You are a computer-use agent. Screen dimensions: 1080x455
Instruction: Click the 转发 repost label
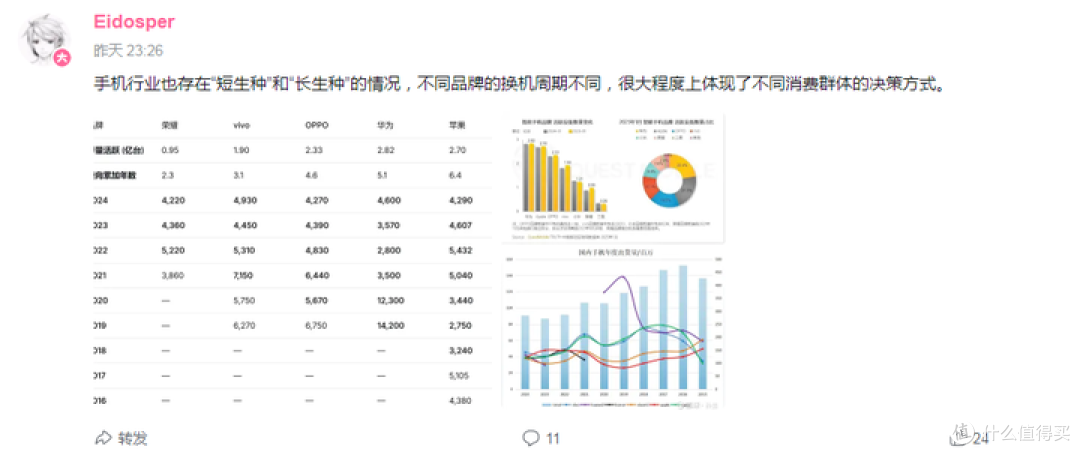pos(132,438)
